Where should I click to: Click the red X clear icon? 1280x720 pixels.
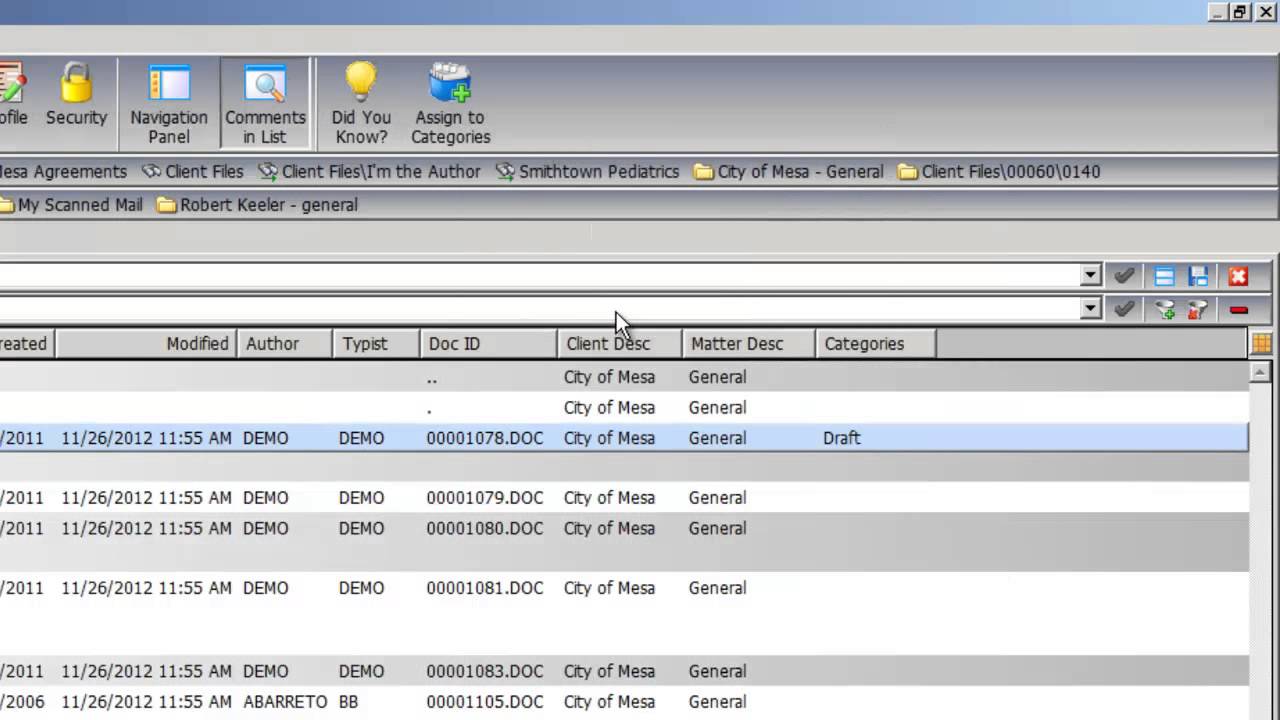[x=1238, y=276]
